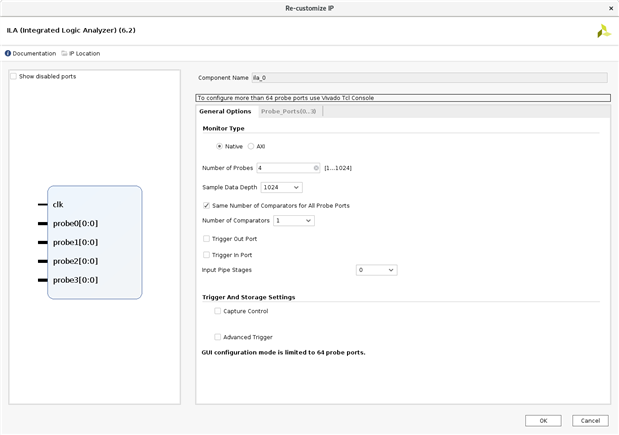This screenshot has width=619, height=435.
Task: Click the ILA (Integrated Logic Analyzer) title
Action: [71, 30]
